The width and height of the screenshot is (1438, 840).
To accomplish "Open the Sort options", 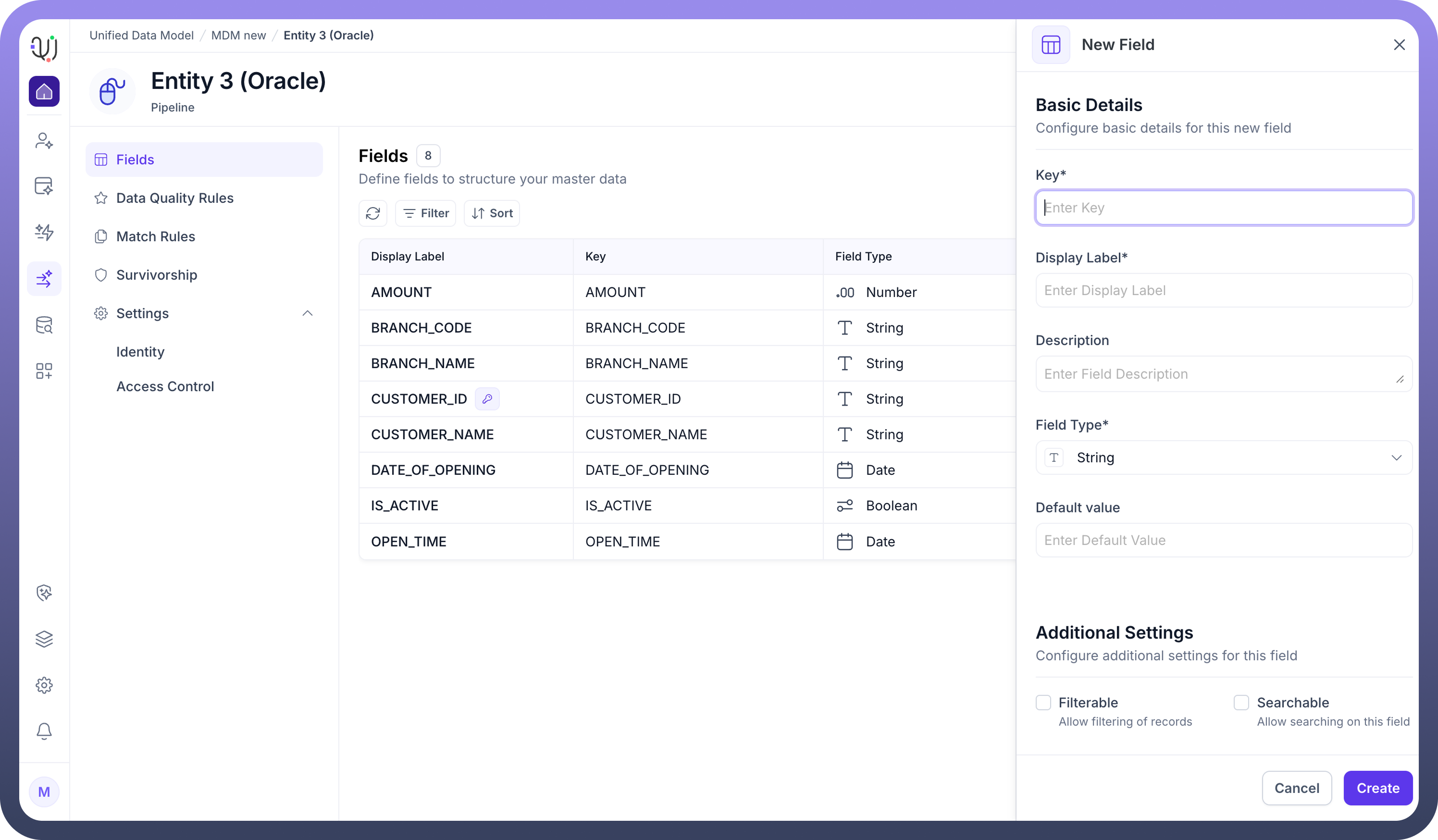I will [492, 213].
